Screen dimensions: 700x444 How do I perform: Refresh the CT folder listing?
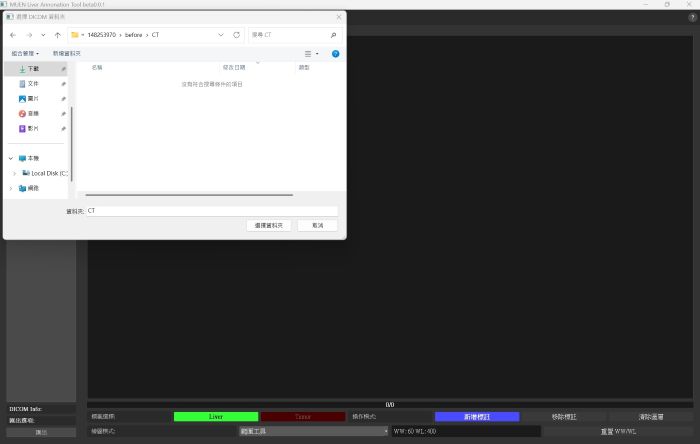236,35
